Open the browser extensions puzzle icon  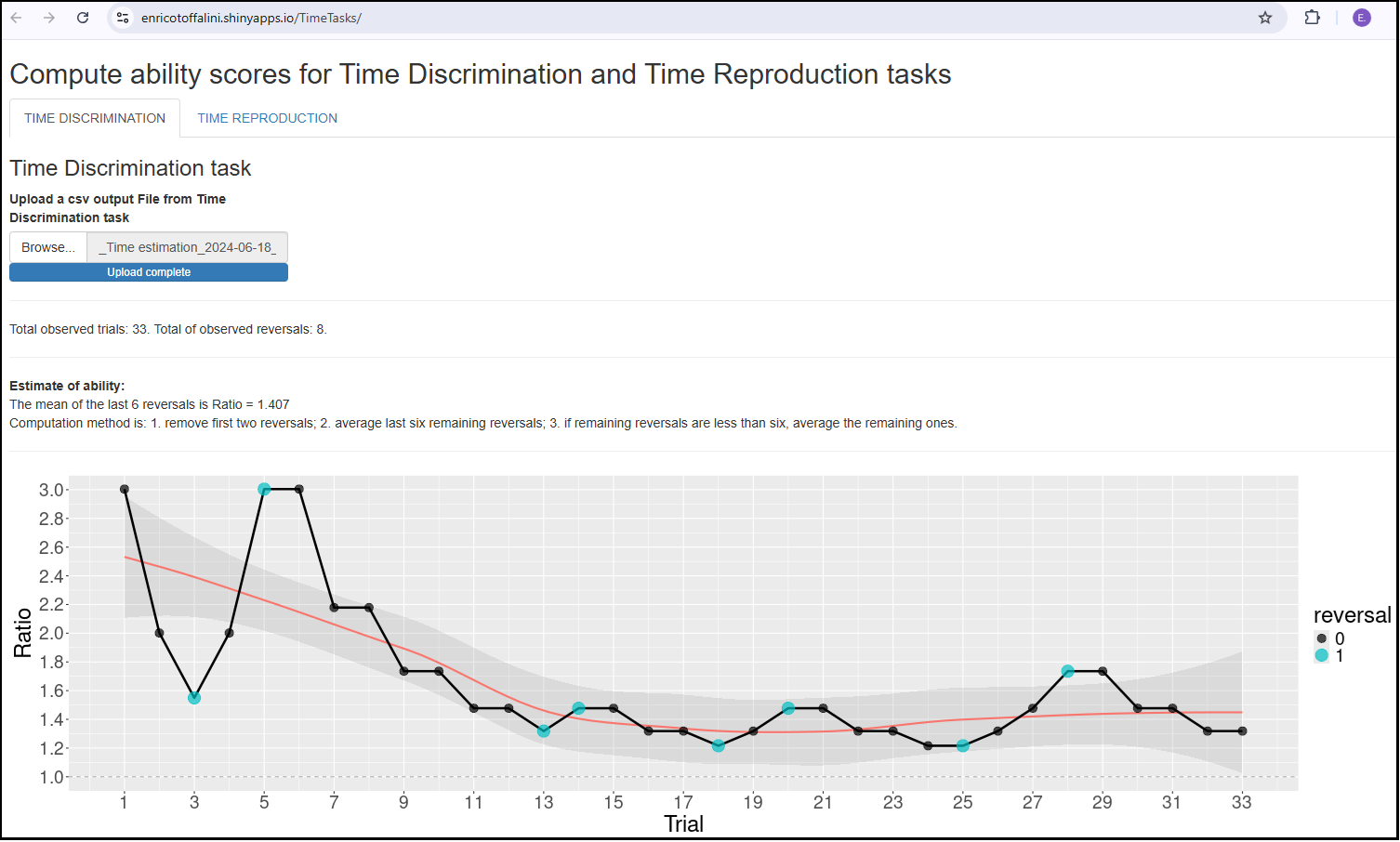point(1312,18)
